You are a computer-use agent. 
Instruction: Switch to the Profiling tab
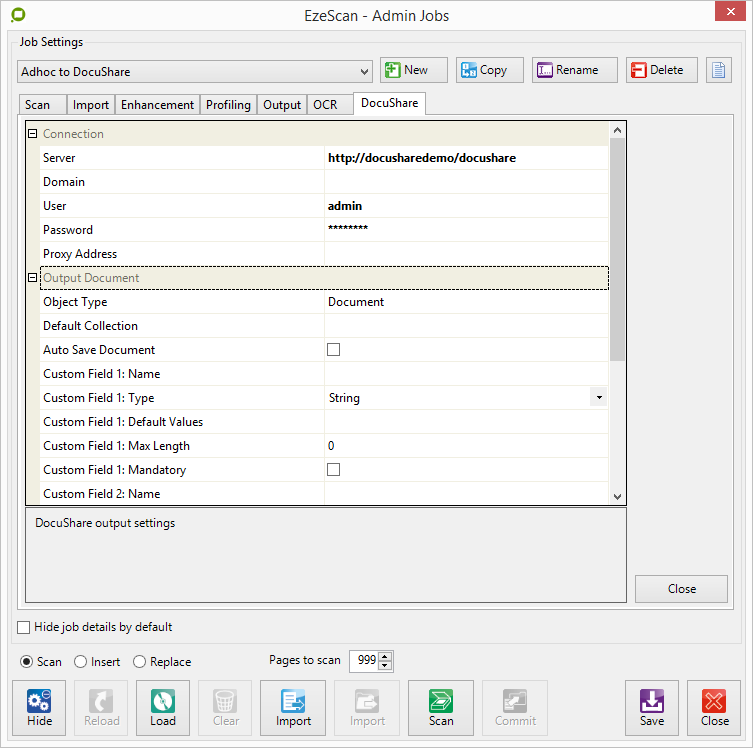tap(228, 105)
